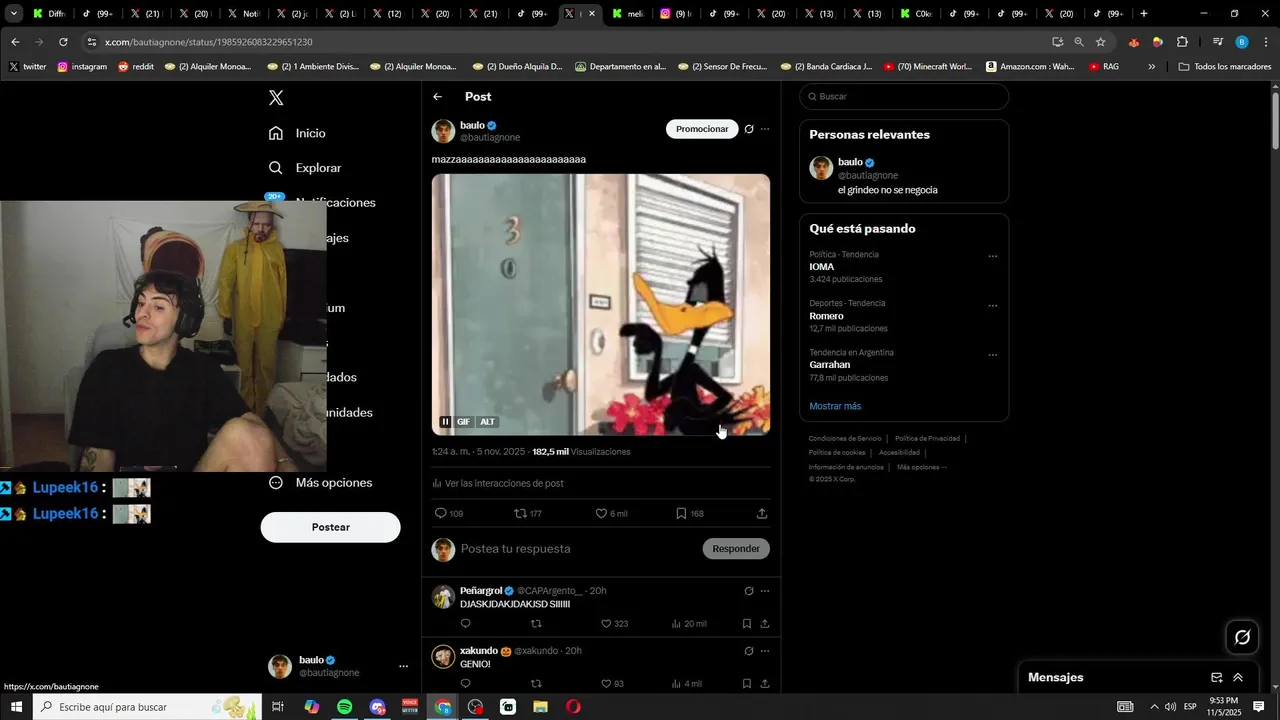Open the Grok floating button
This screenshot has height=720, width=1280.
click(x=1243, y=637)
